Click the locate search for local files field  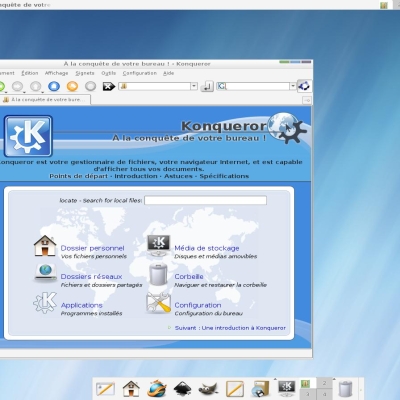click(x=205, y=200)
